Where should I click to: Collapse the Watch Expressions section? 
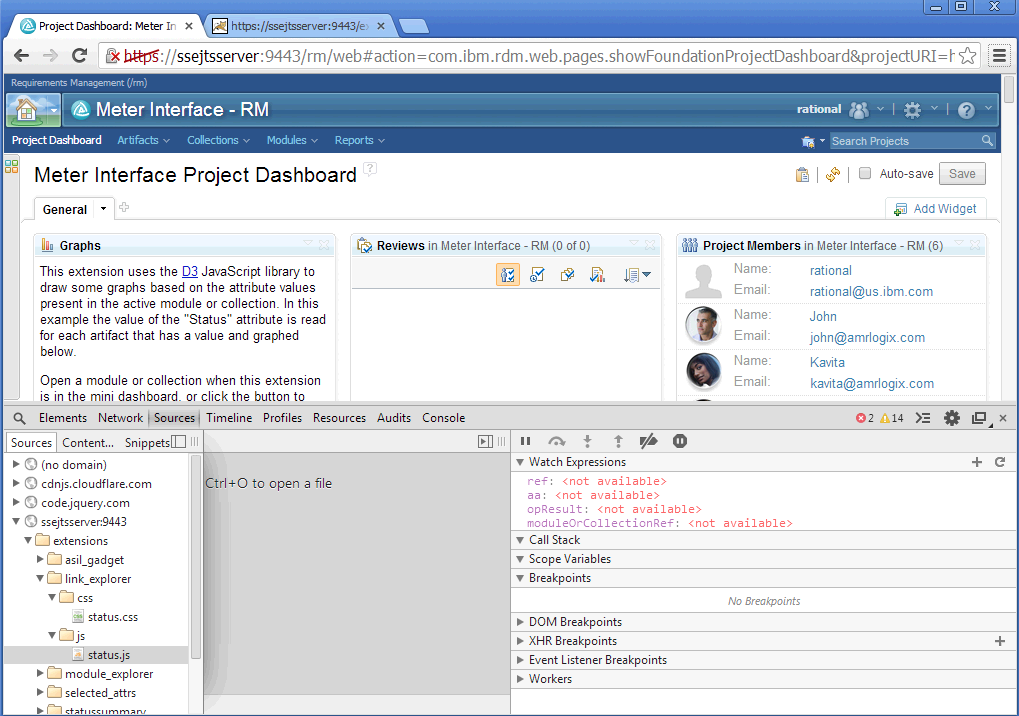pos(520,462)
